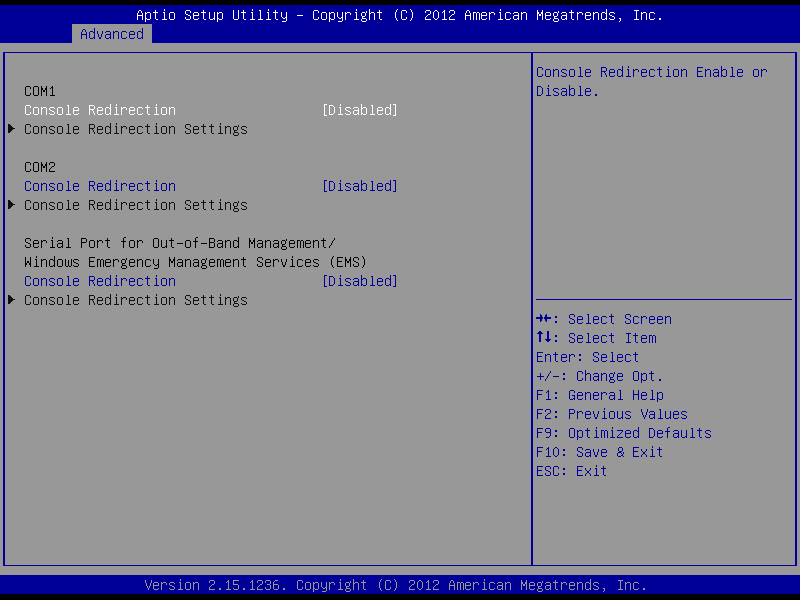Expand the triangle arrow for COM2 settings

(x=11, y=205)
